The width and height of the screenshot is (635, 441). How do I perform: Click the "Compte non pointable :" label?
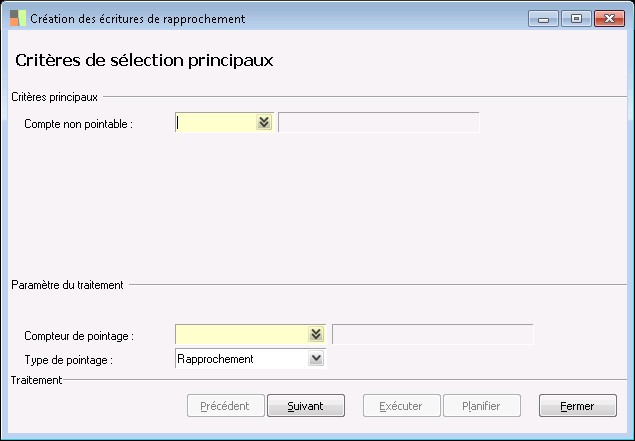pyautogui.click(x=79, y=124)
